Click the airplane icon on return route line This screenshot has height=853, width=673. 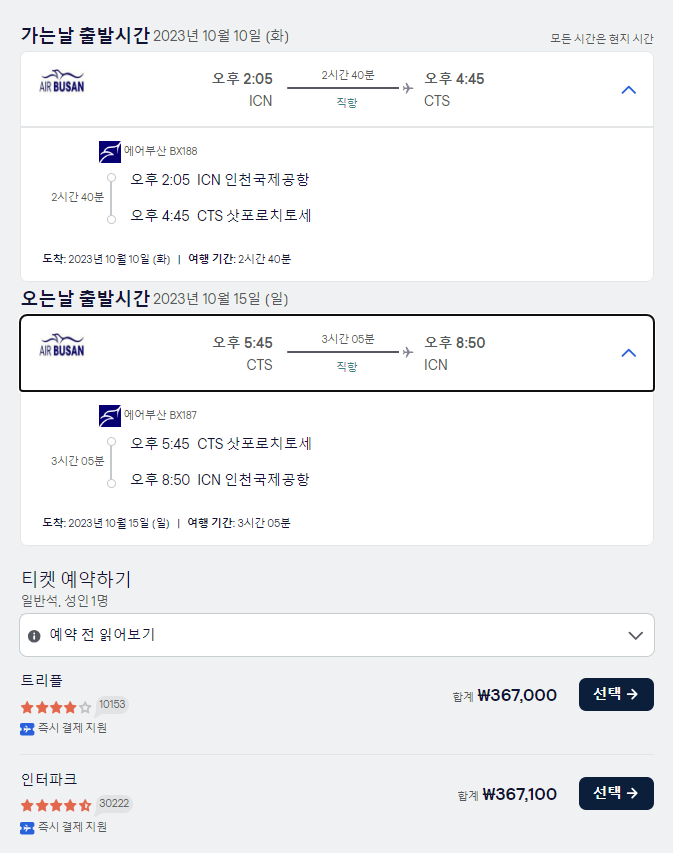(407, 352)
